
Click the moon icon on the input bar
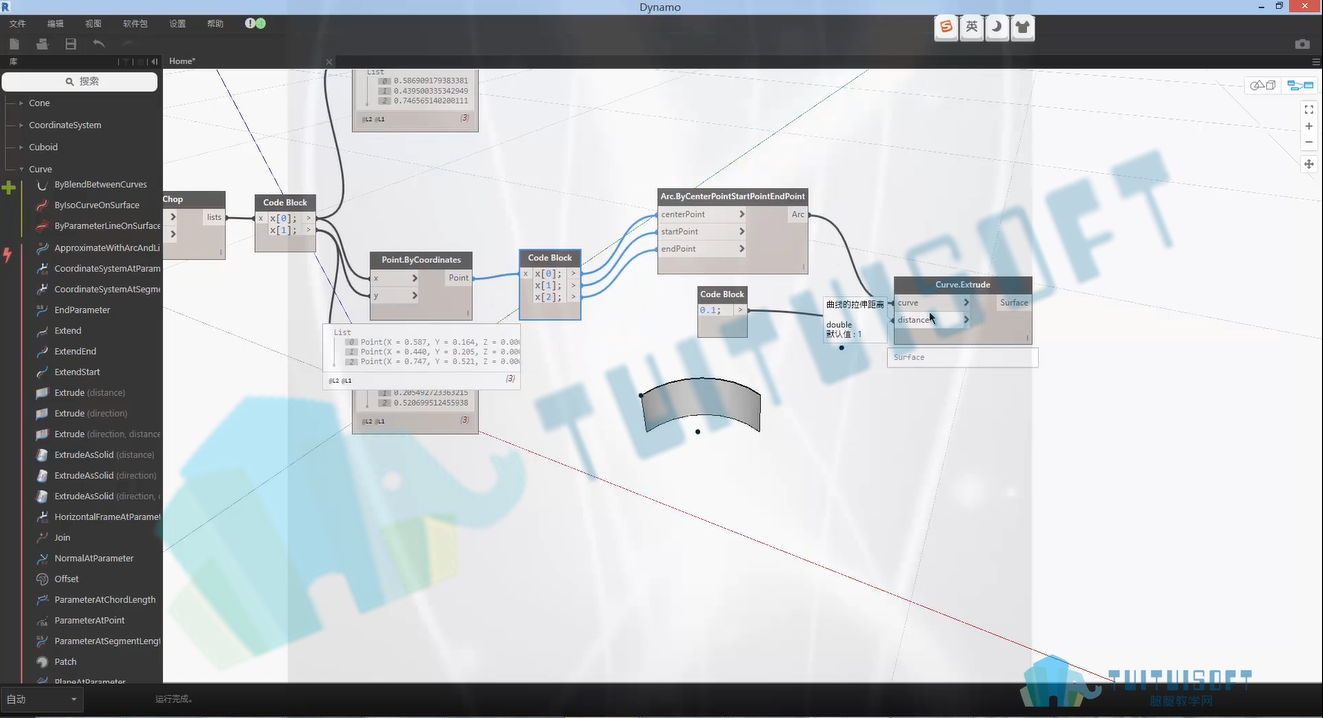(x=997, y=27)
